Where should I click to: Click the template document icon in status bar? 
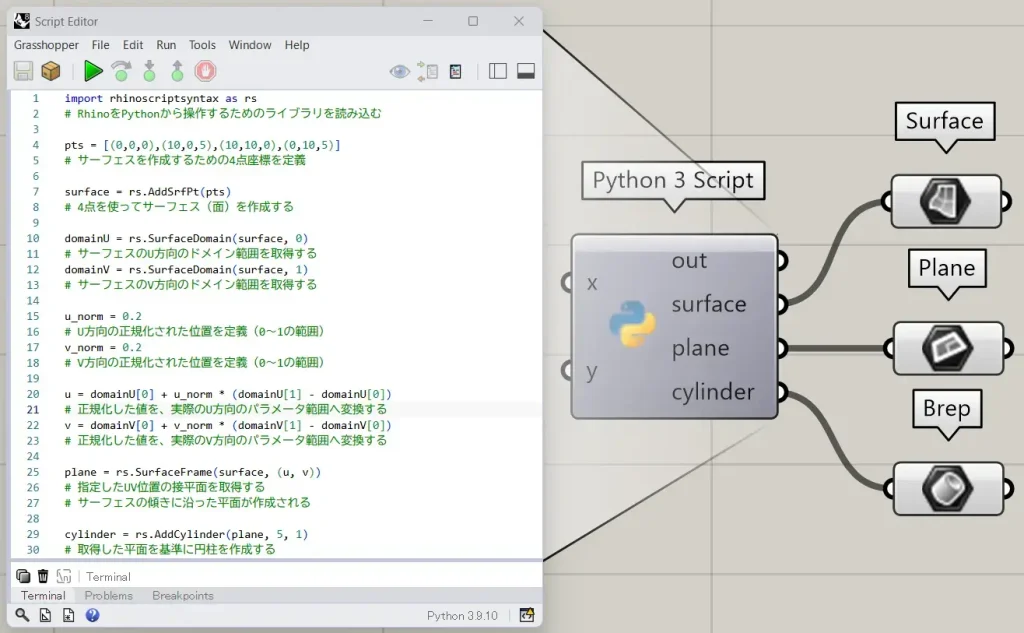45,615
